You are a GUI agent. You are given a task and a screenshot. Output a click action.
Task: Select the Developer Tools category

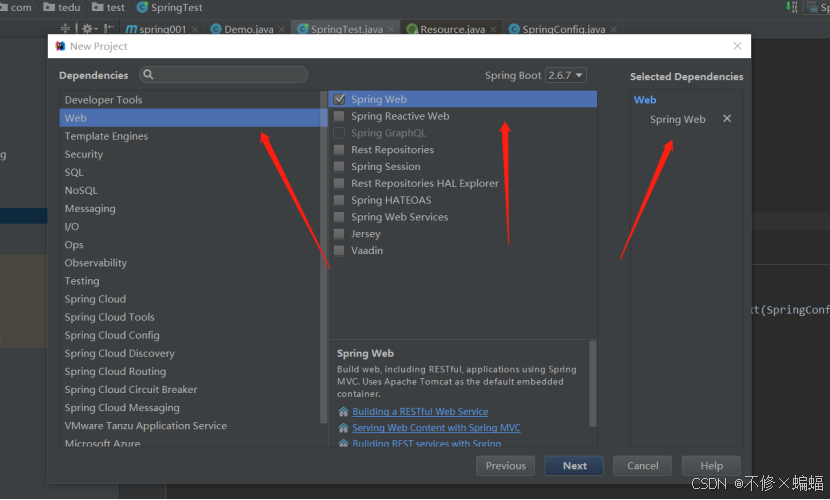pos(190,100)
